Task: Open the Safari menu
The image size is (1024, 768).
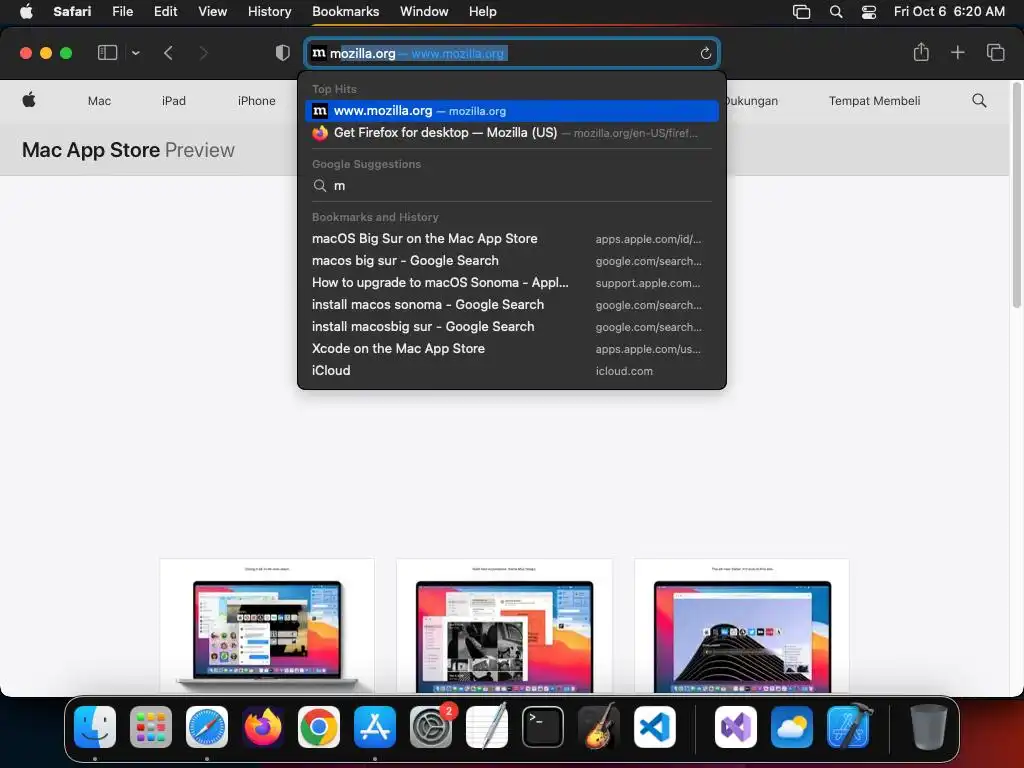Action: tap(72, 12)
